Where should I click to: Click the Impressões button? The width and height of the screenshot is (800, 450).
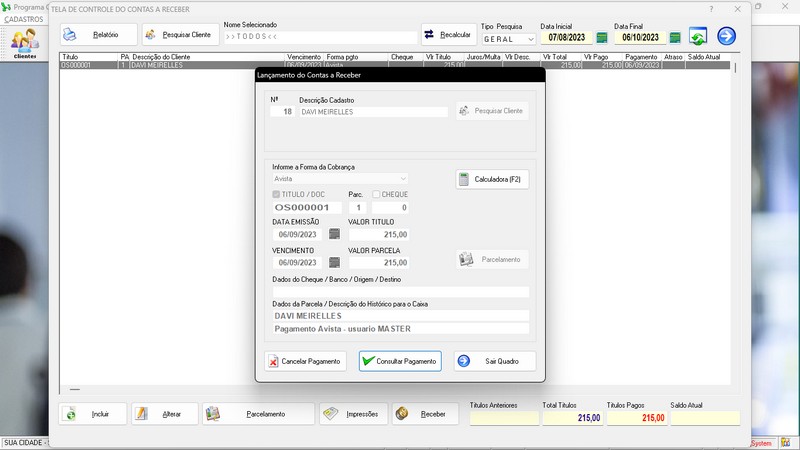pos(354,414)
